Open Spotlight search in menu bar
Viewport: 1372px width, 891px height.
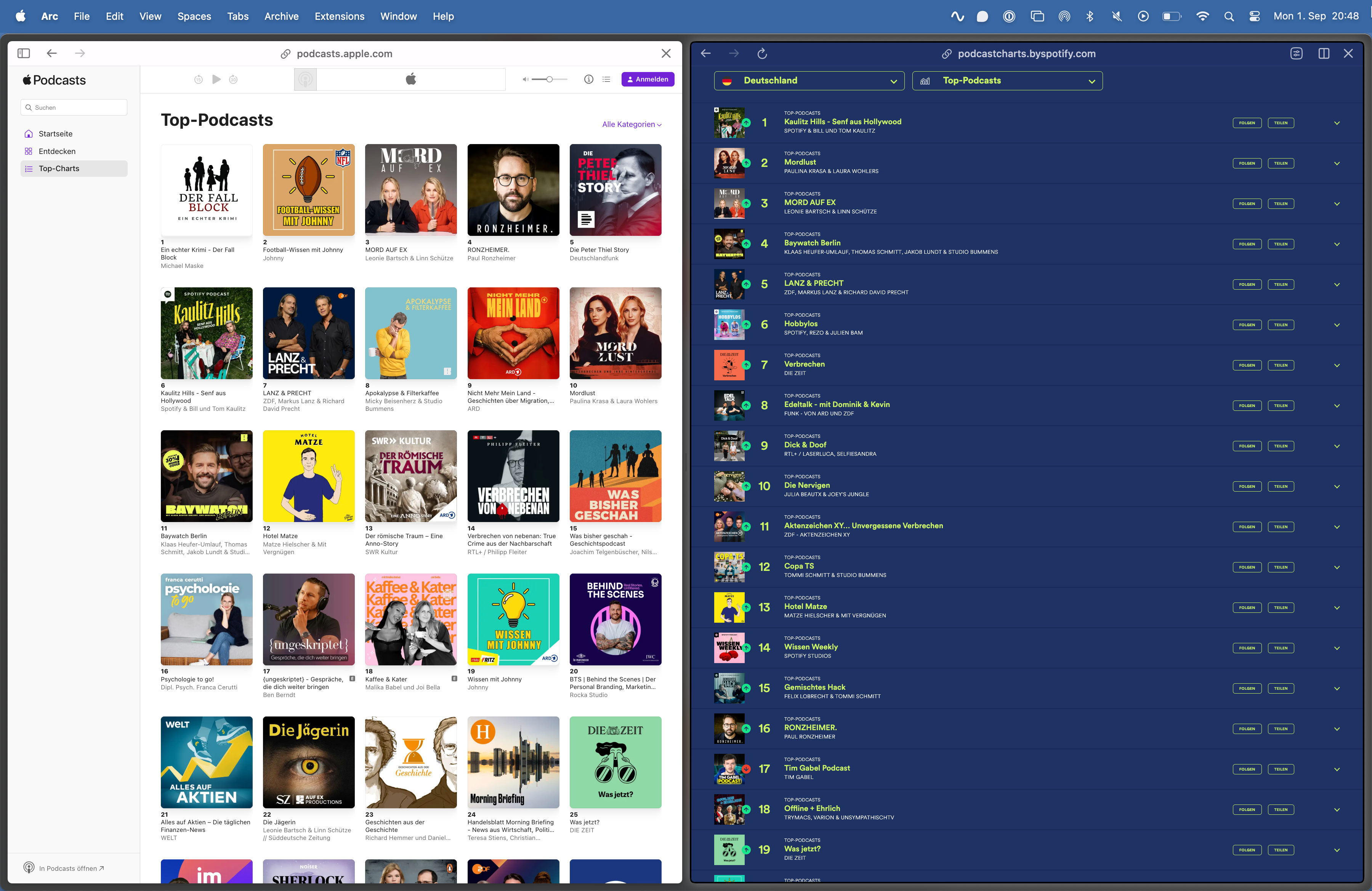point(1228,16)
